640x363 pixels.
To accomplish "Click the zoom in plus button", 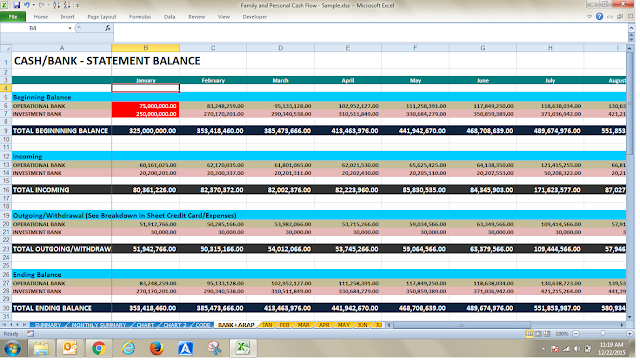I will coord(630,334).
